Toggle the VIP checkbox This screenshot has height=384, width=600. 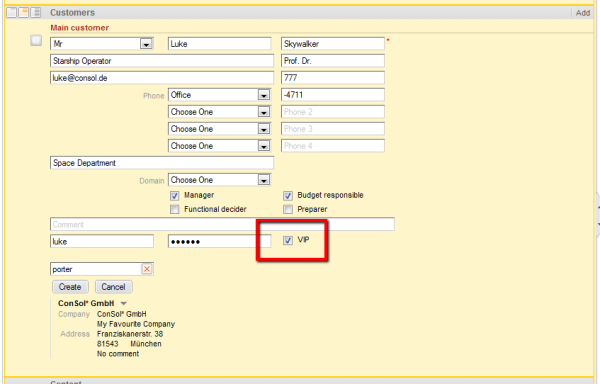coord(288,240)
